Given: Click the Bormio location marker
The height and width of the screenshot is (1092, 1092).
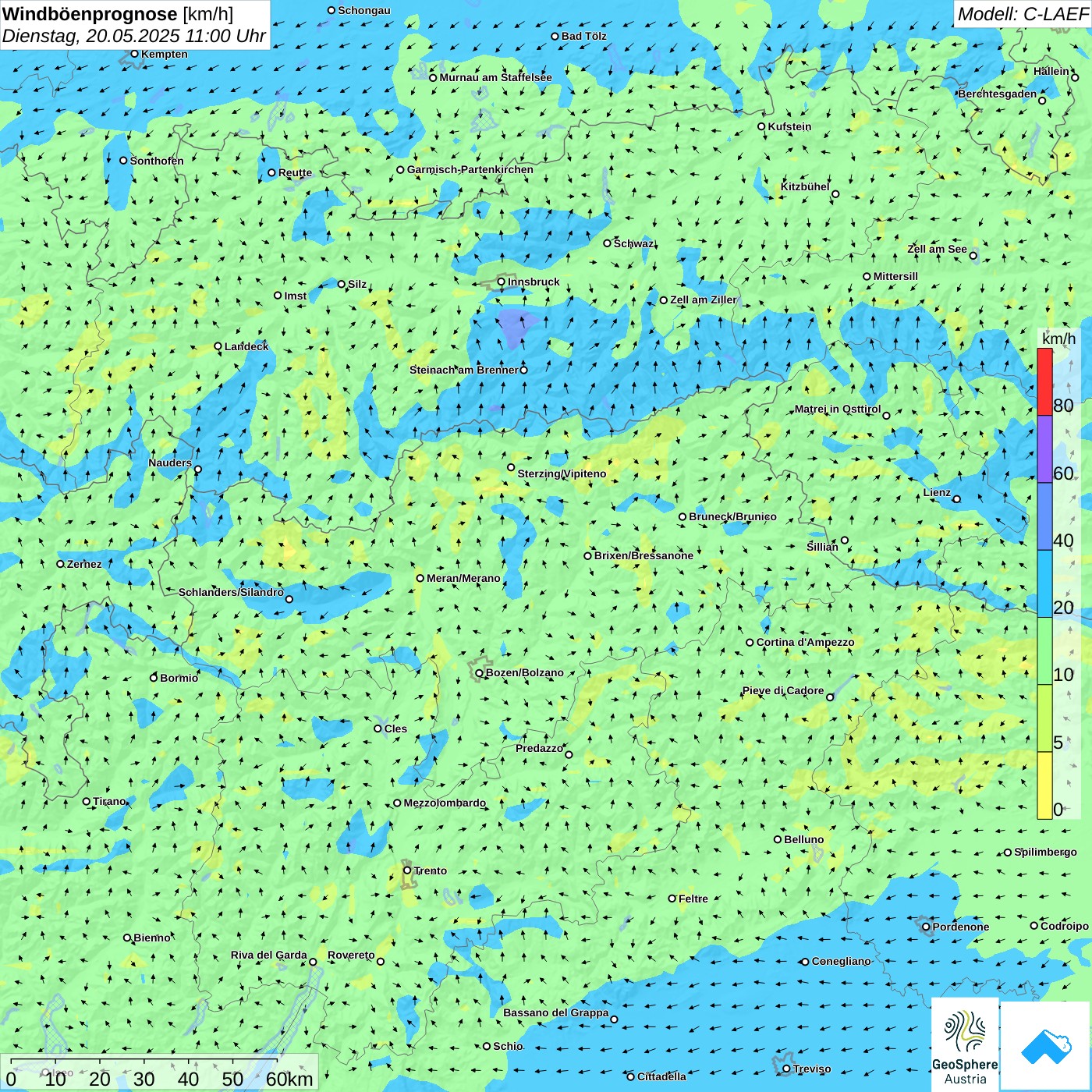Looking at the screenshot, I should [154, 678].
